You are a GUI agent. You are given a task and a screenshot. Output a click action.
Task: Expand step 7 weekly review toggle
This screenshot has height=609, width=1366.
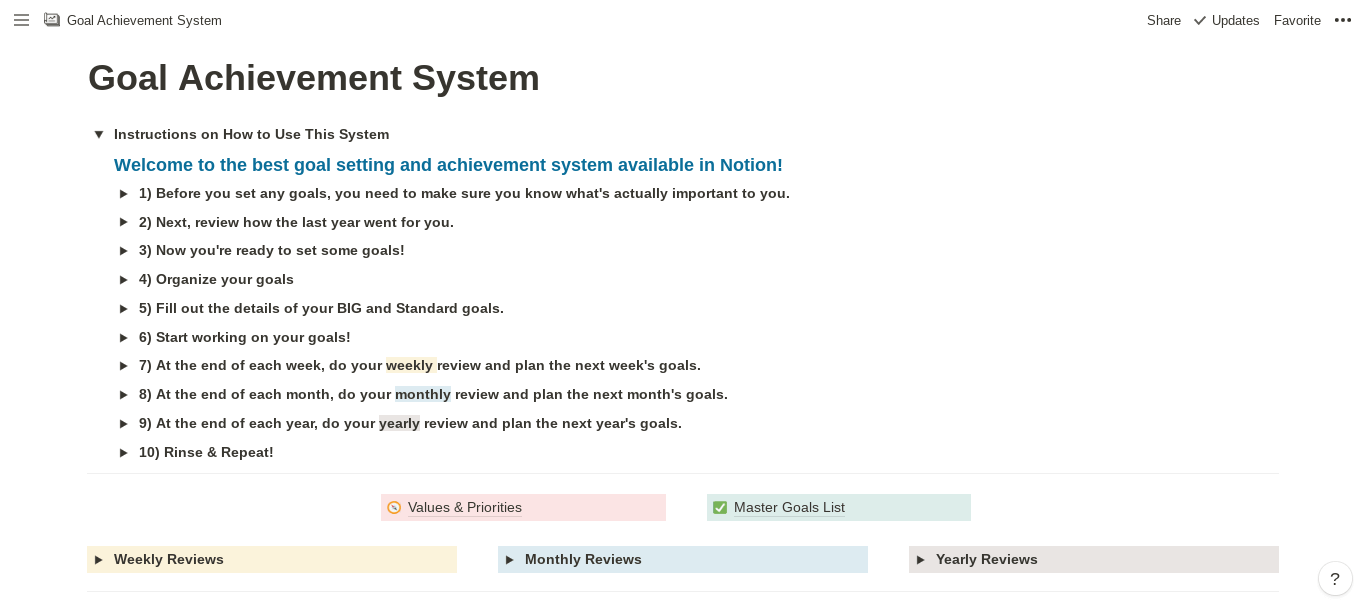click(x=124, y=366)
